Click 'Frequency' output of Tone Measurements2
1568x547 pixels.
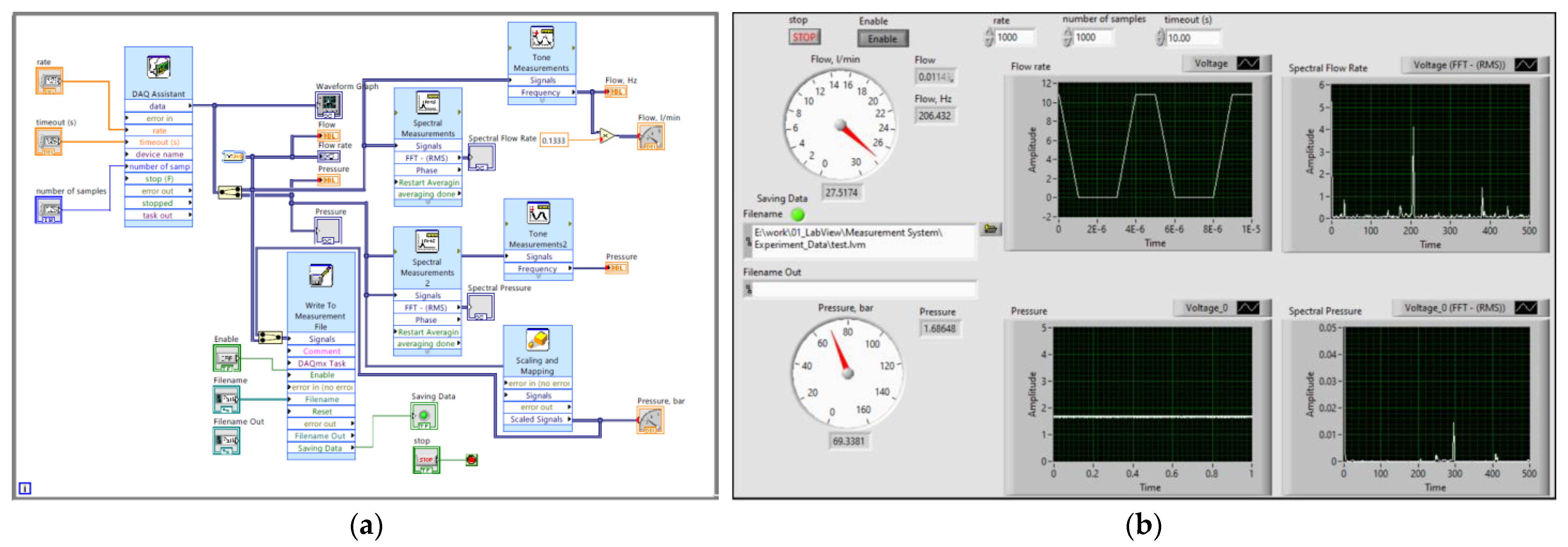(x=538, y=269)
